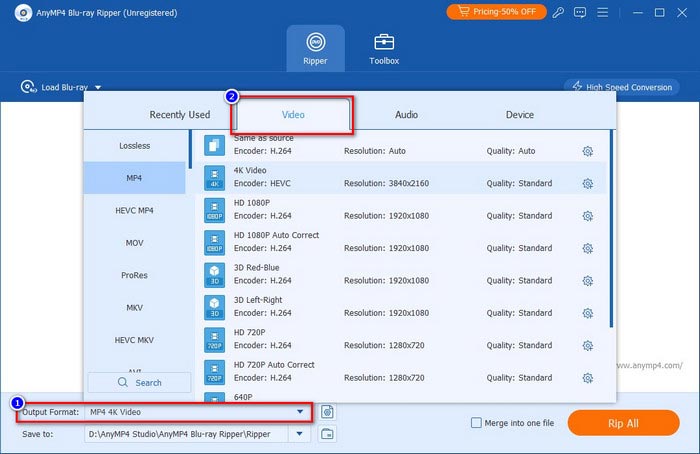Select HEVC MKV format category
Screen dimensions: 700x454
[x=134, y=340]
